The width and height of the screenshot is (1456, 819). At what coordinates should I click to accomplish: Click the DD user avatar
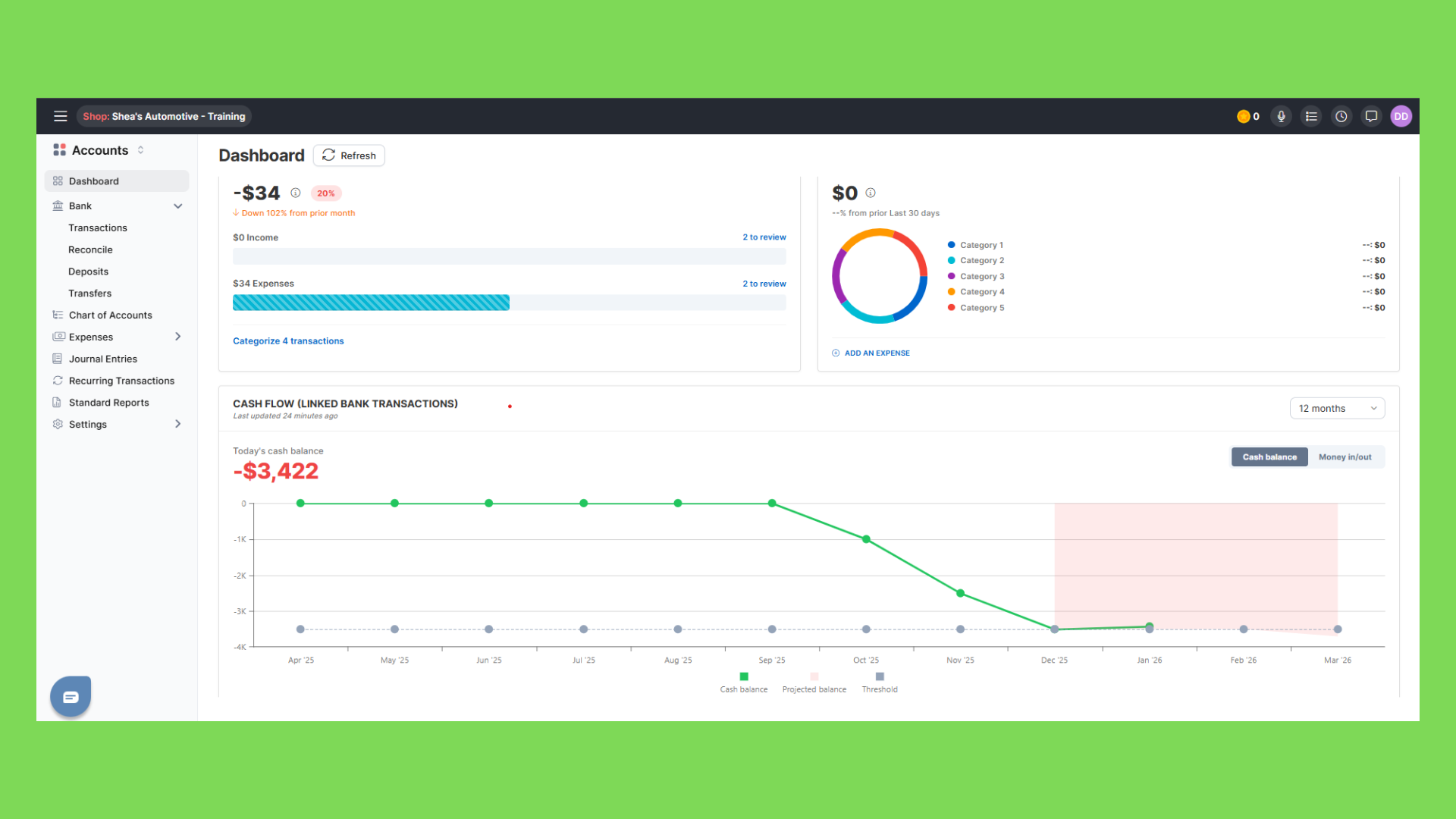[1401, 116]
